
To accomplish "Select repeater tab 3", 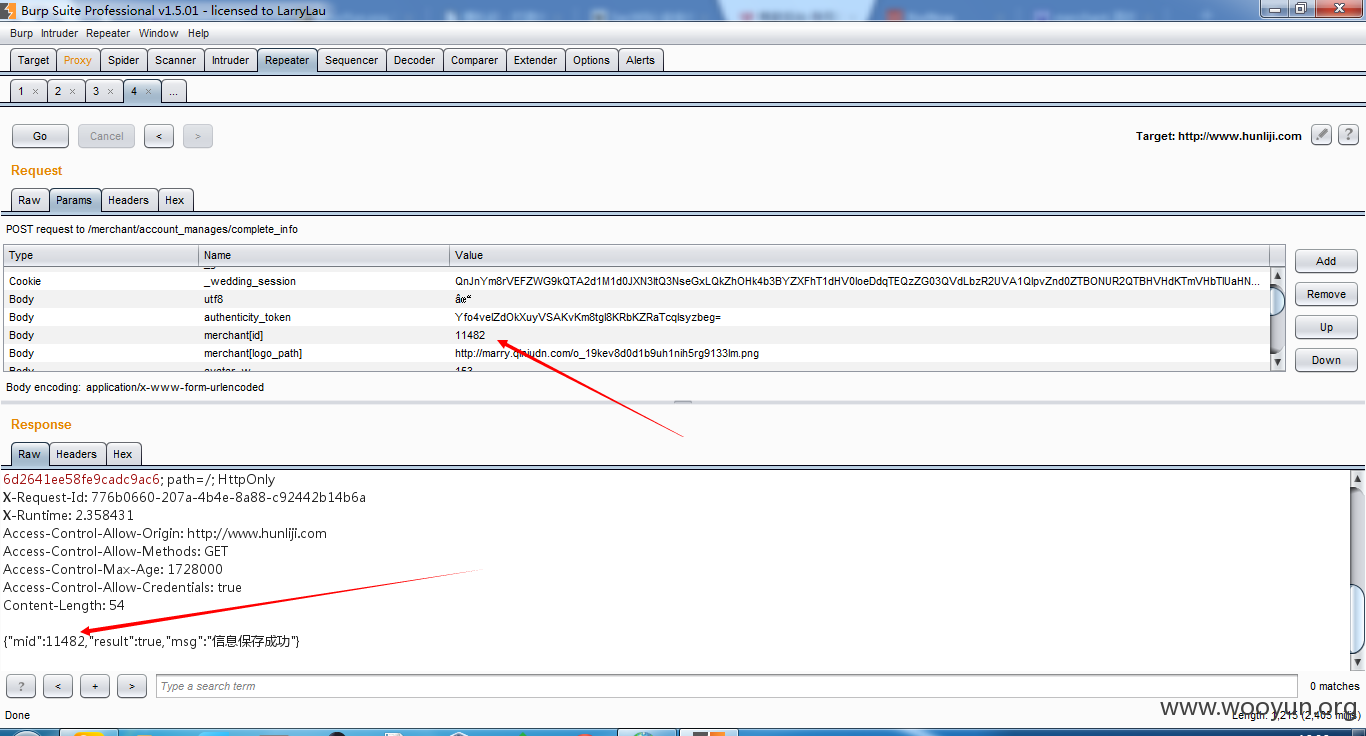I will pyautogui.click(x=96, y=91).
